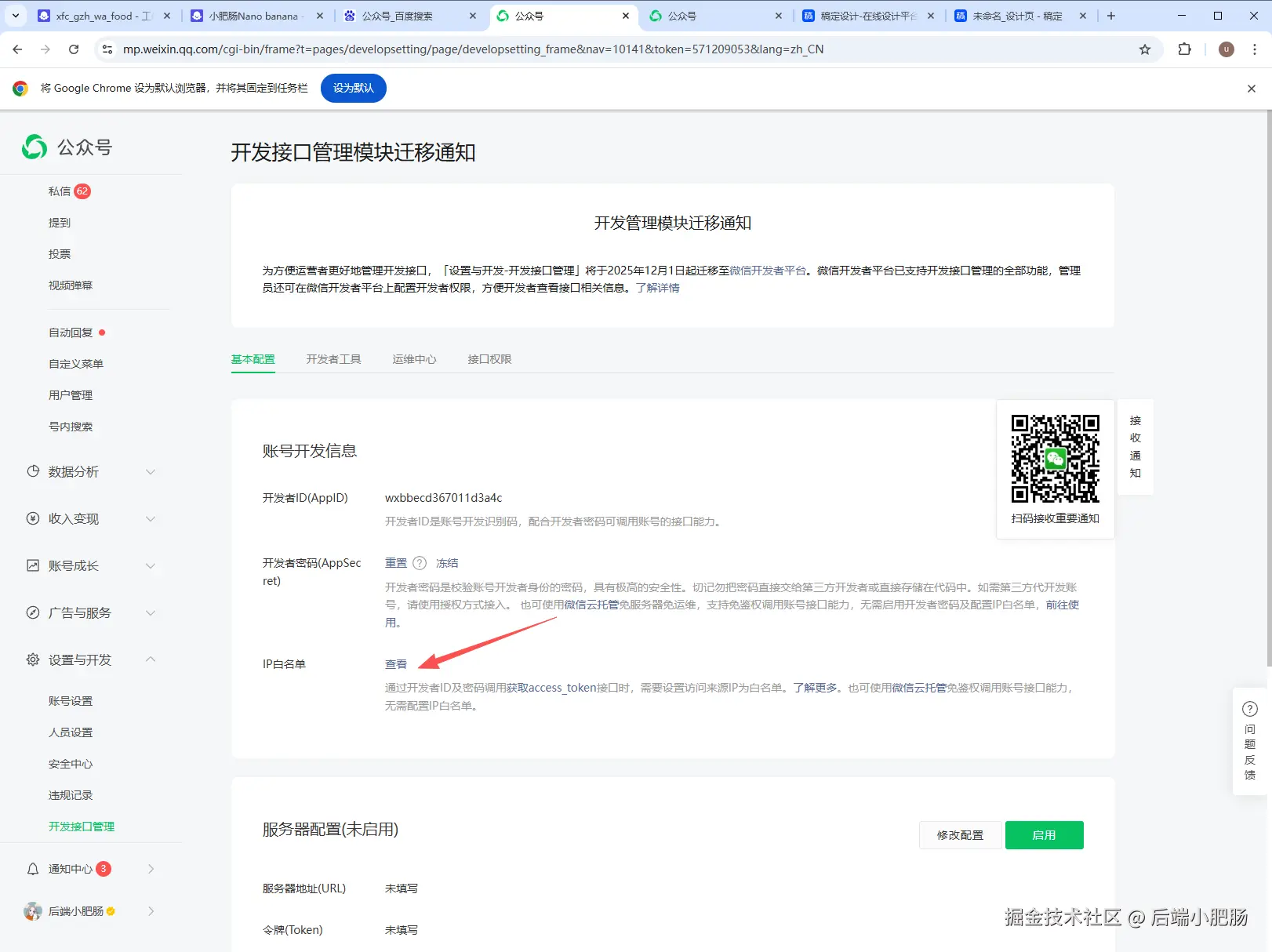The width and height of the screenshot is (1272, 952).
Task: Open 自定义菜单 in sidebar
Action: point(76,364)
